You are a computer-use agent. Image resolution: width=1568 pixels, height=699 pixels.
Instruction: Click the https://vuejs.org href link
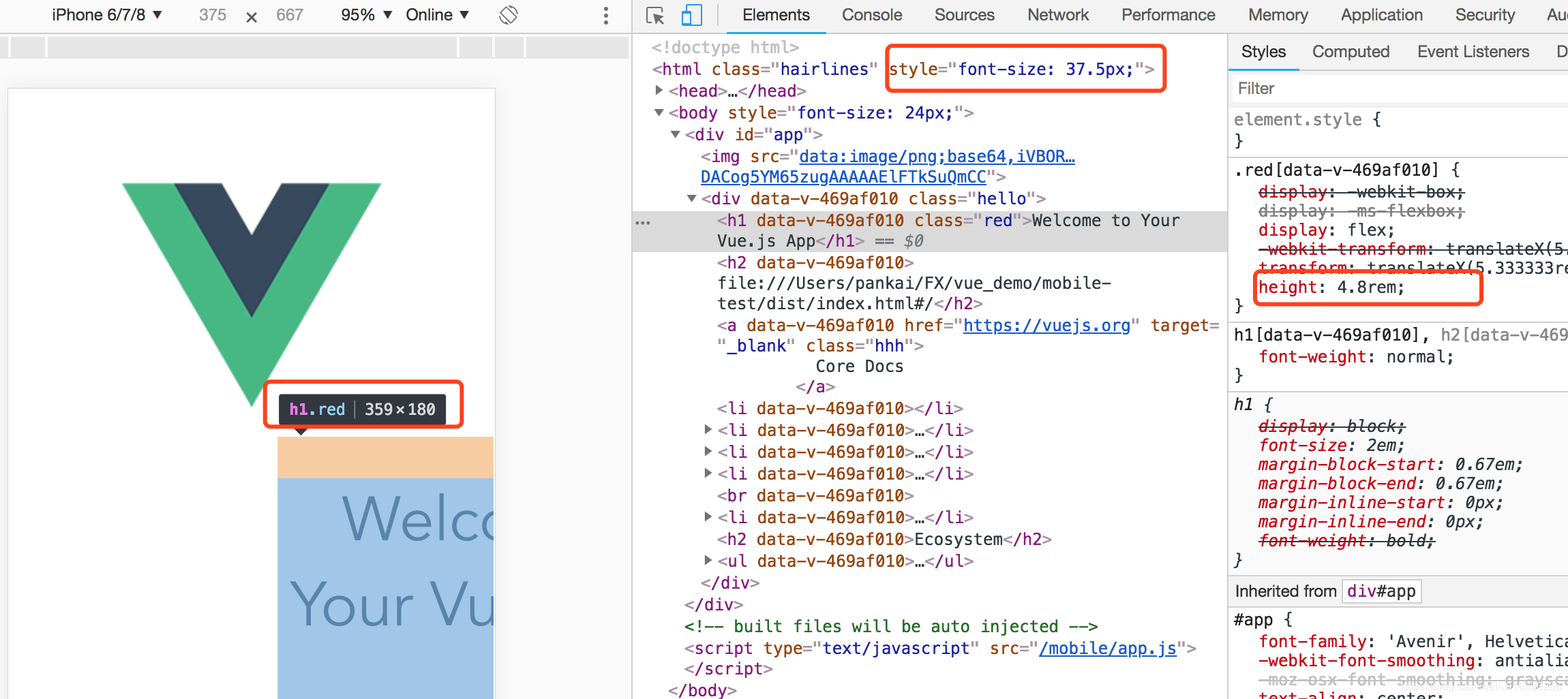[1046, 326]
